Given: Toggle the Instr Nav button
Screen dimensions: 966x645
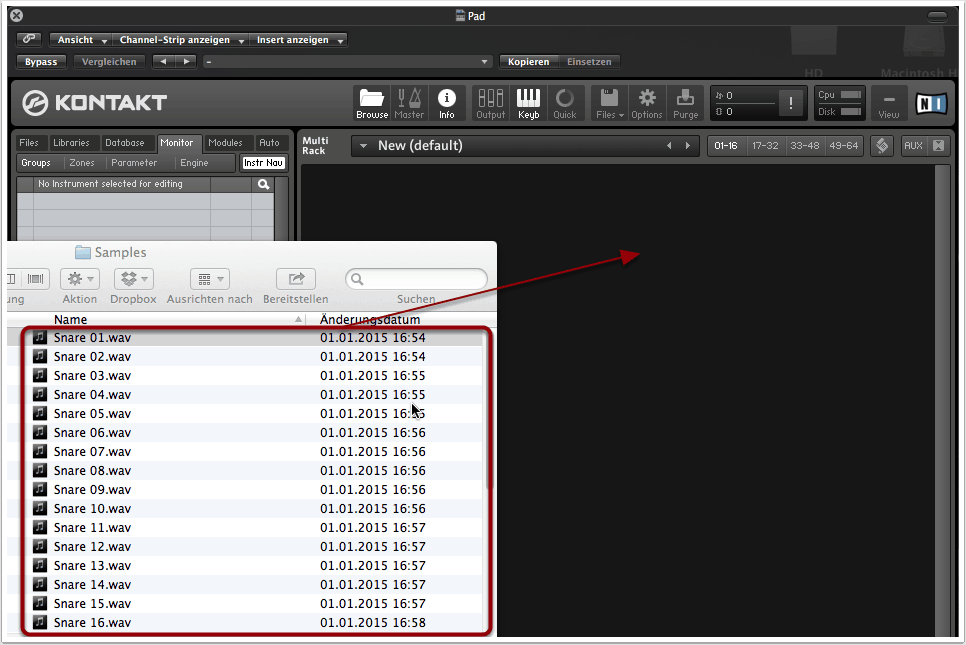Looking at the screenshot, I should pyautogui.click(x=264, y=163).
